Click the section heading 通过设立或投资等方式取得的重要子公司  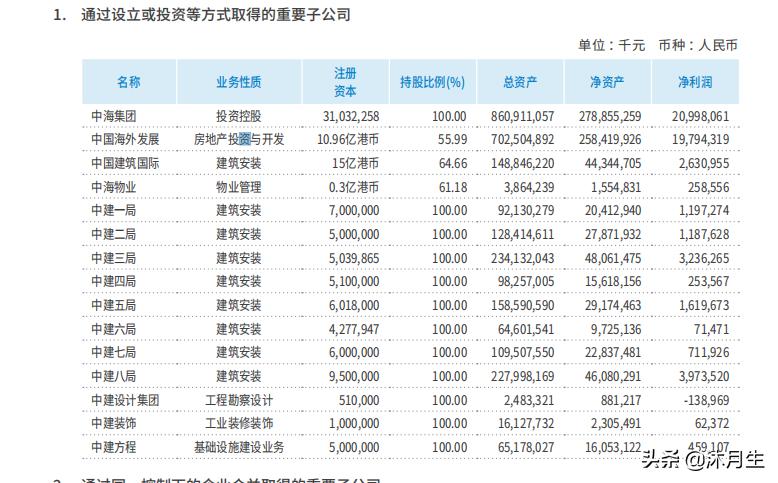click(x=216, y=14)
